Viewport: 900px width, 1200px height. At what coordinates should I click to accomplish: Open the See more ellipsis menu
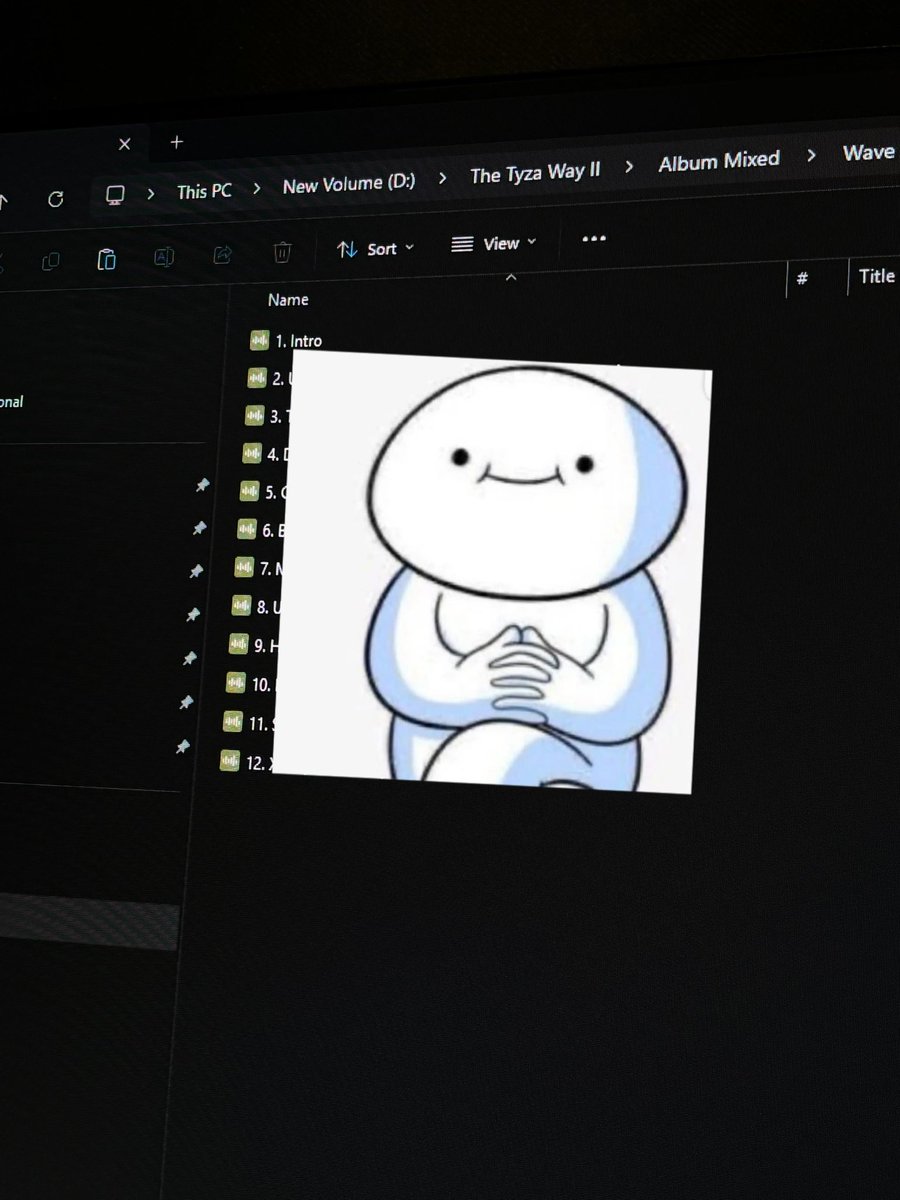[594, 239]
